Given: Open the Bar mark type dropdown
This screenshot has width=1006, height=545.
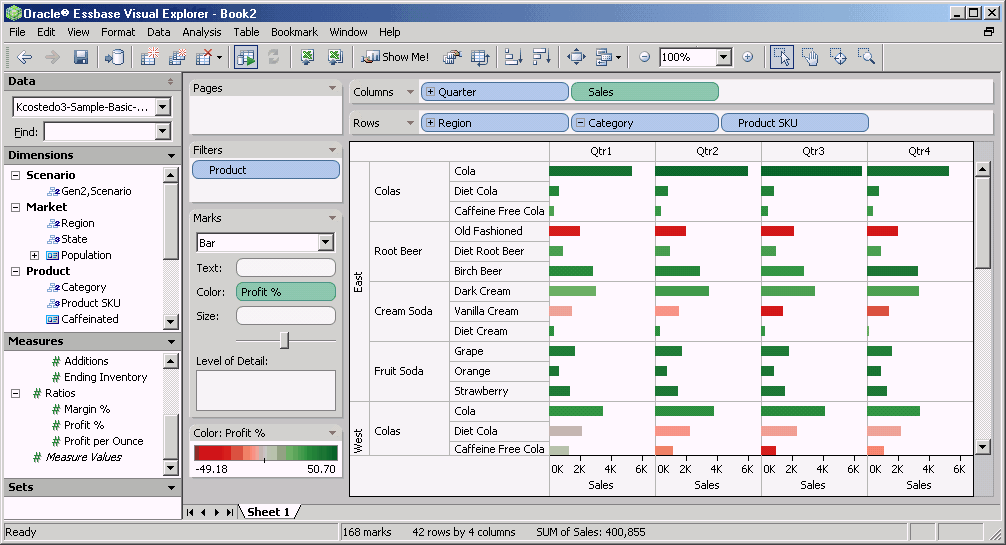Looking at the screenshot, I should tap(325, 242).
